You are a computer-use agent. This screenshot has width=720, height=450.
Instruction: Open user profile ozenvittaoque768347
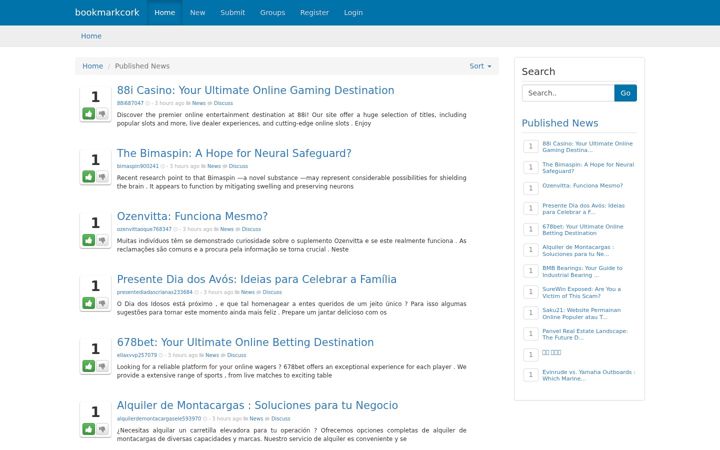(144, 229)
